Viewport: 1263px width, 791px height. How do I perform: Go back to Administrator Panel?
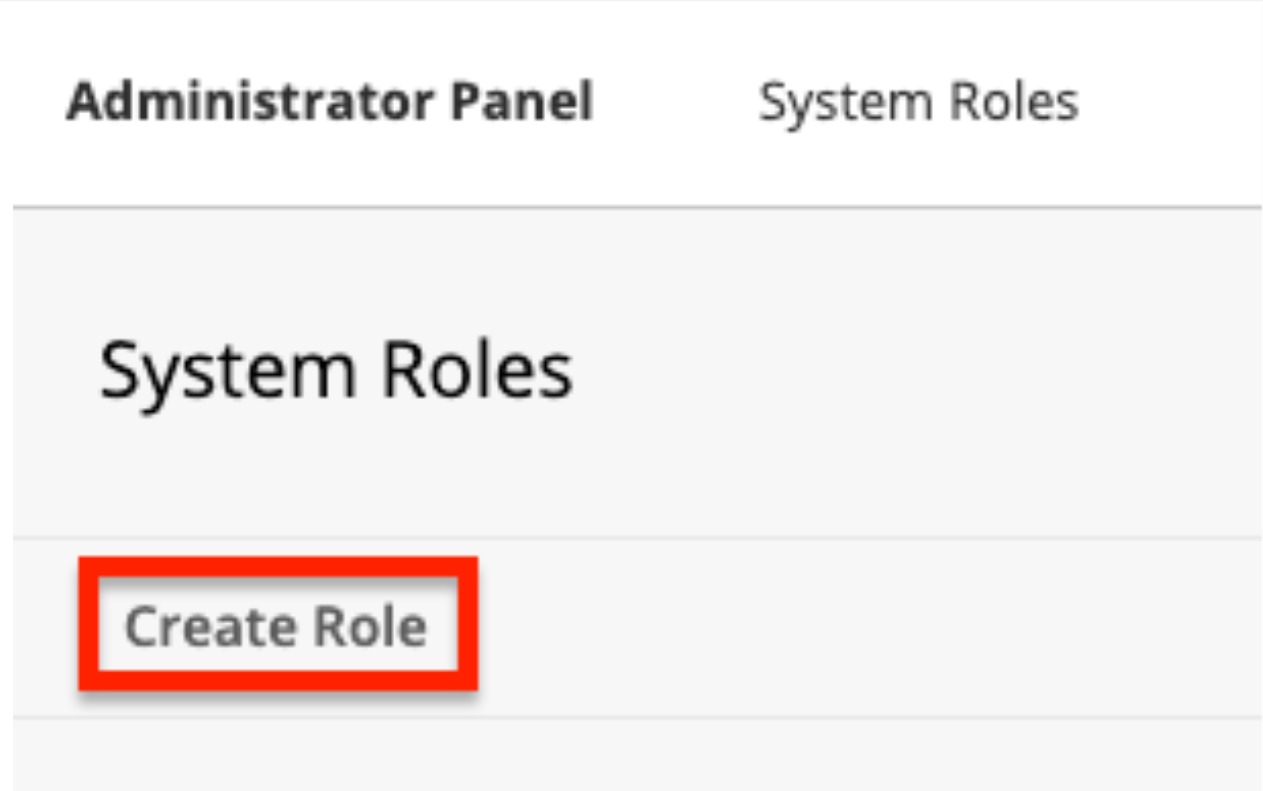point(329,102)
